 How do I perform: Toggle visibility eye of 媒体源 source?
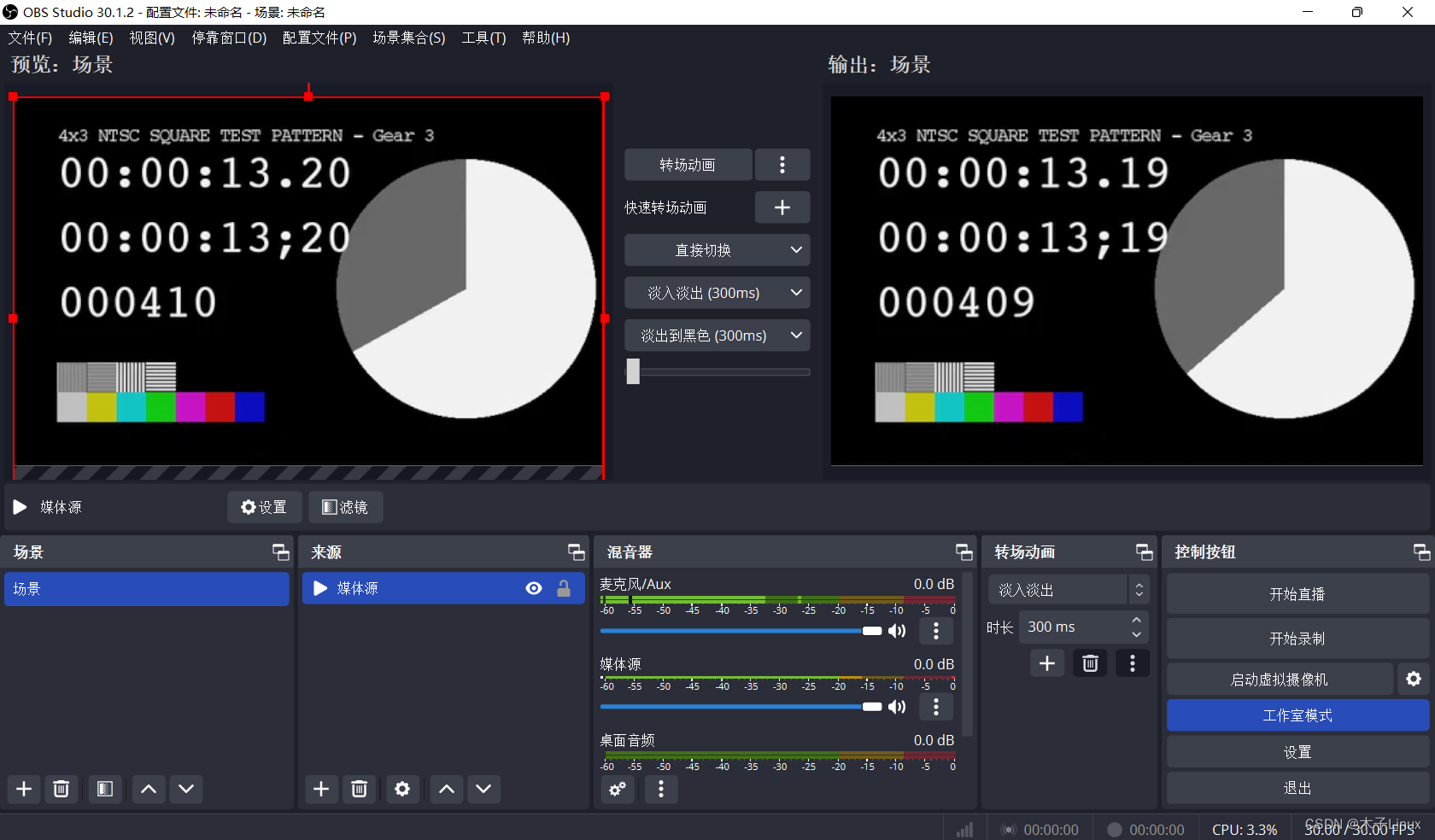tap(534, 588)
